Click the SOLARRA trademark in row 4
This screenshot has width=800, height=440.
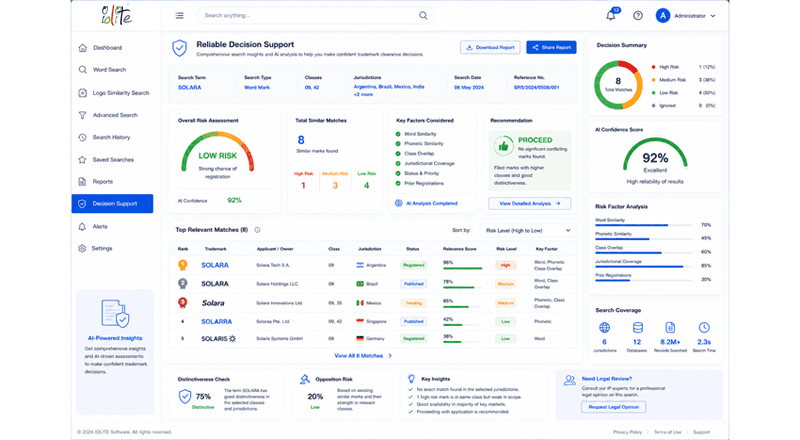(x=216, y=322)
